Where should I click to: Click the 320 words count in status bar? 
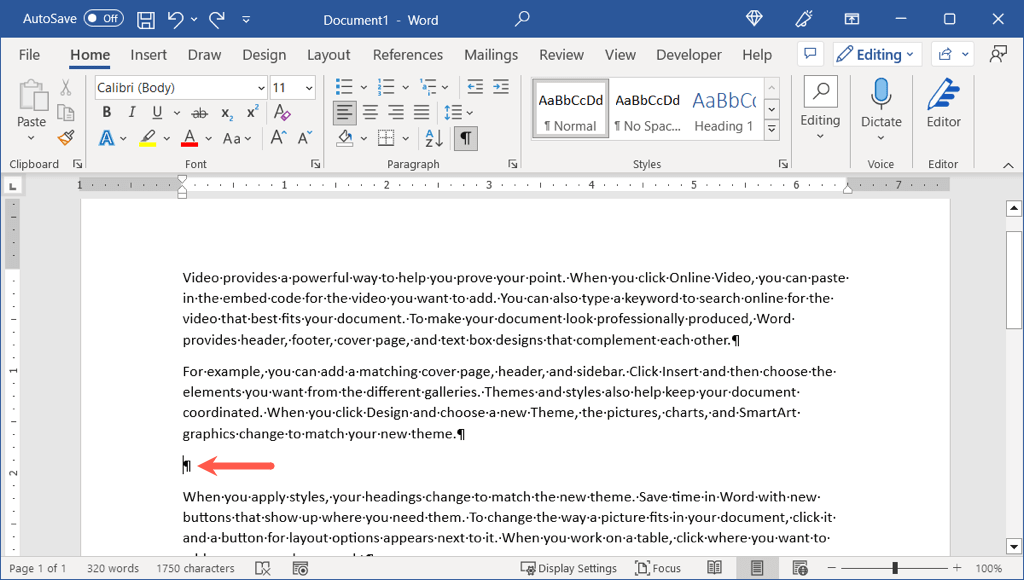click(112, 568)
